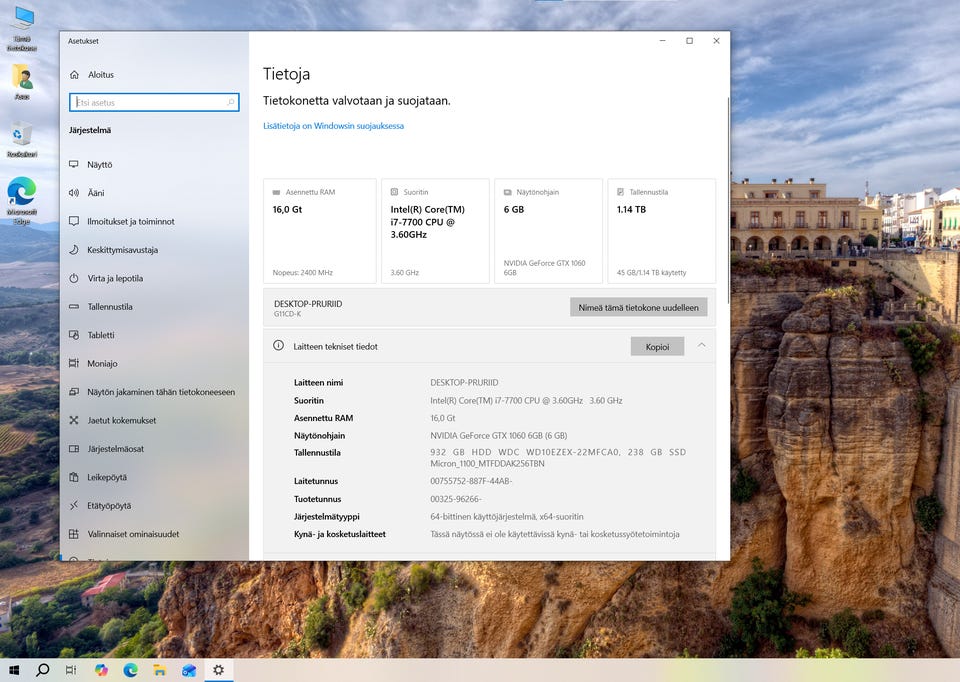Open Näyttö settings page
This screenshot has height=682, width=960.
click(100, 164)
